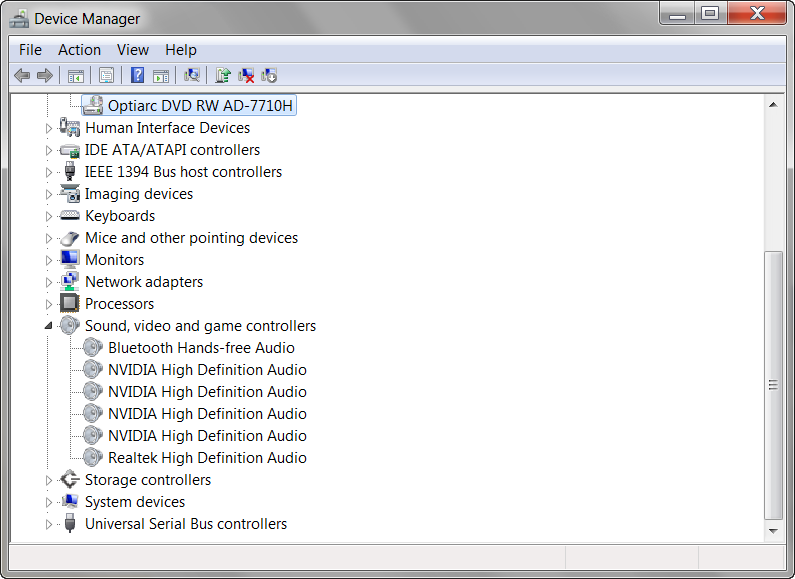Click the Mice and other pointing devices icon
The width and height of the screenshot is (795, 579).
(x=69, y=238)
